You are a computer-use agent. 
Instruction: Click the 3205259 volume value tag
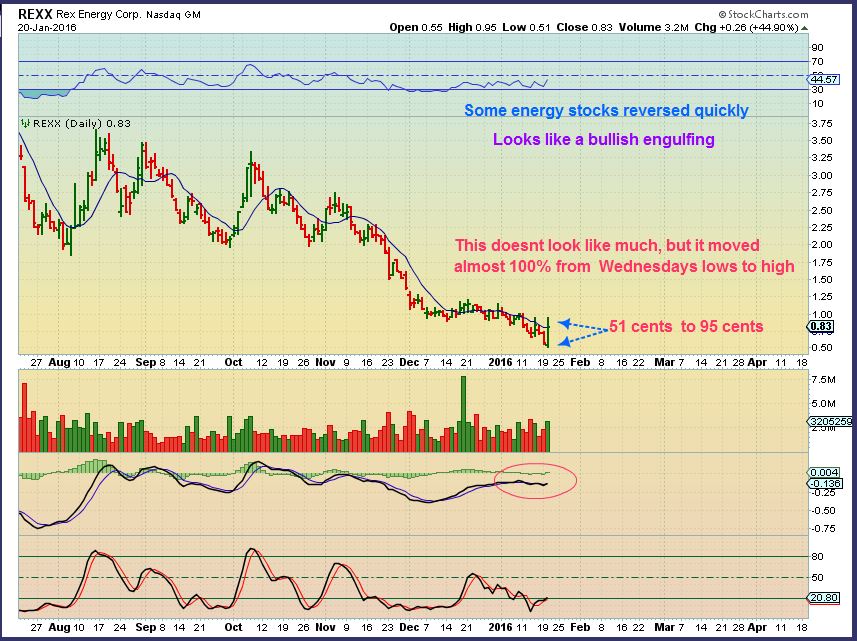(830, 421)
